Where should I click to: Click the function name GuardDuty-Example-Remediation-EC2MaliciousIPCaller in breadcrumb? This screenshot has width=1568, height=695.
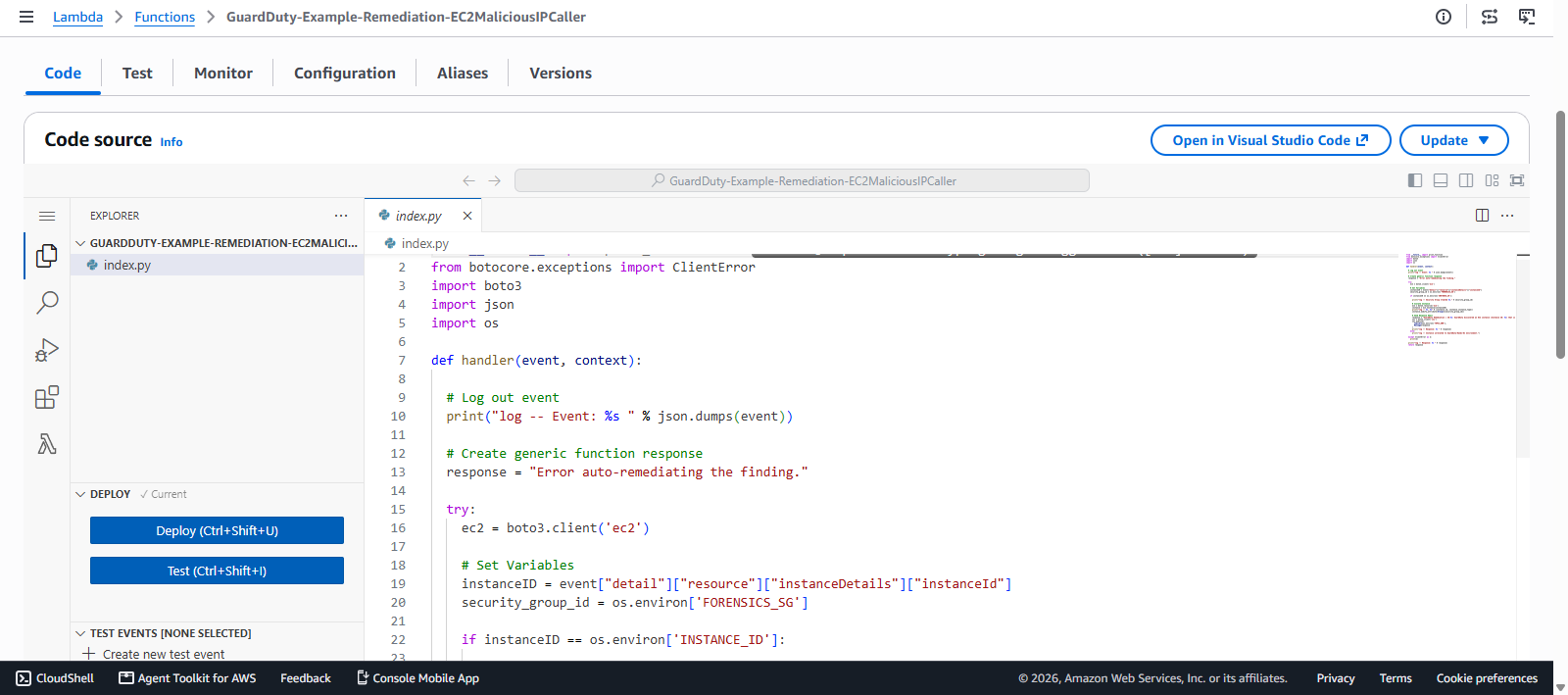point(406,17)
